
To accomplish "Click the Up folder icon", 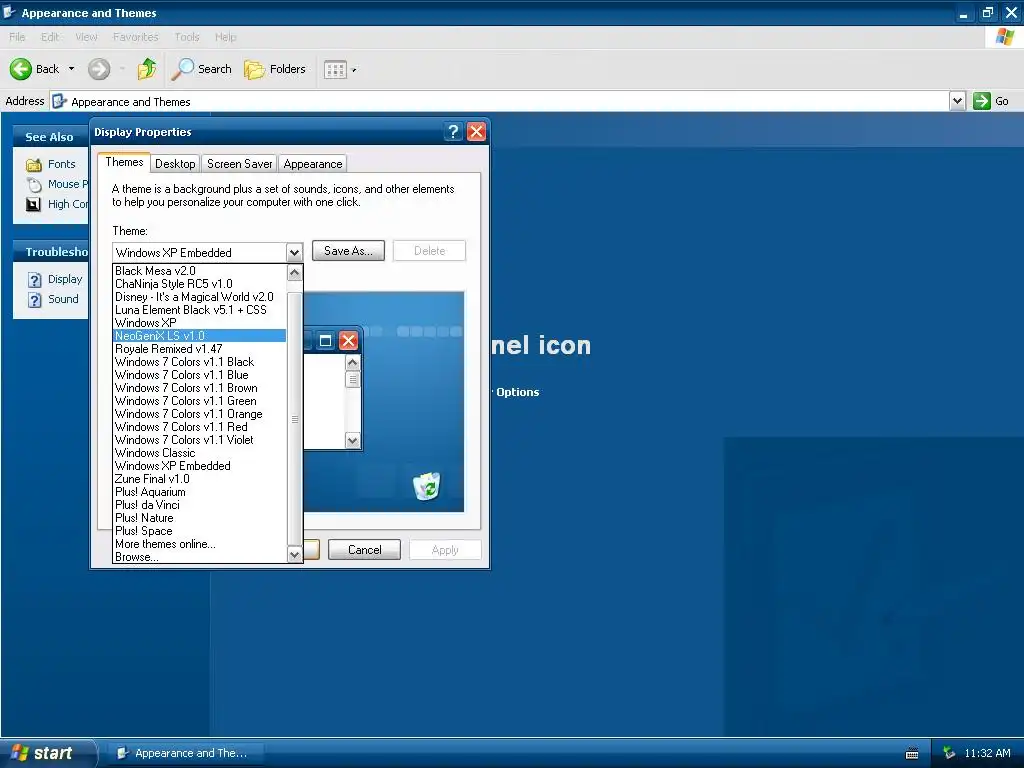I will point(147,69).
